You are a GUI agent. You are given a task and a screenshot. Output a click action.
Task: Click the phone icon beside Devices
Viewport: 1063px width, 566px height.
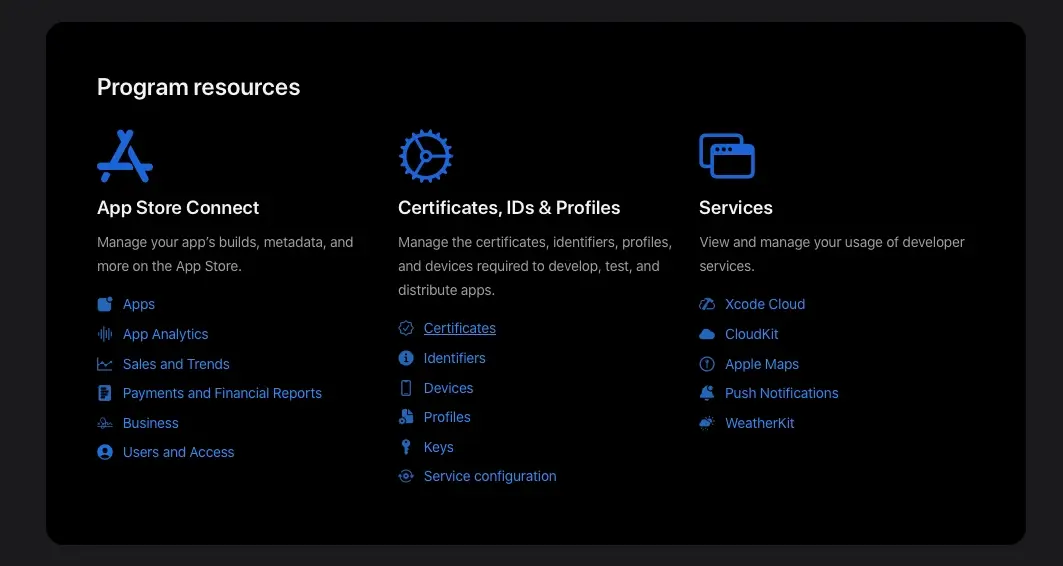click(x=405, y=388)
